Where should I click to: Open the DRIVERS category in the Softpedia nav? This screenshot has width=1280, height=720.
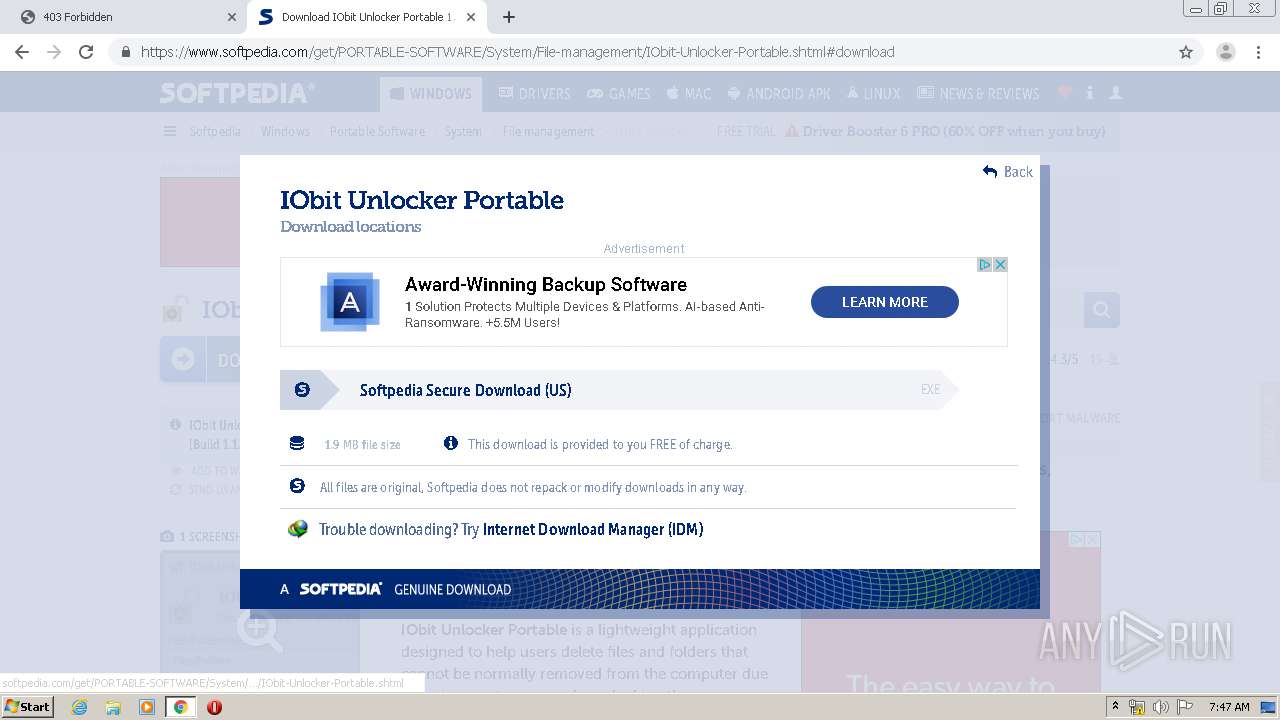pos(534,93)
